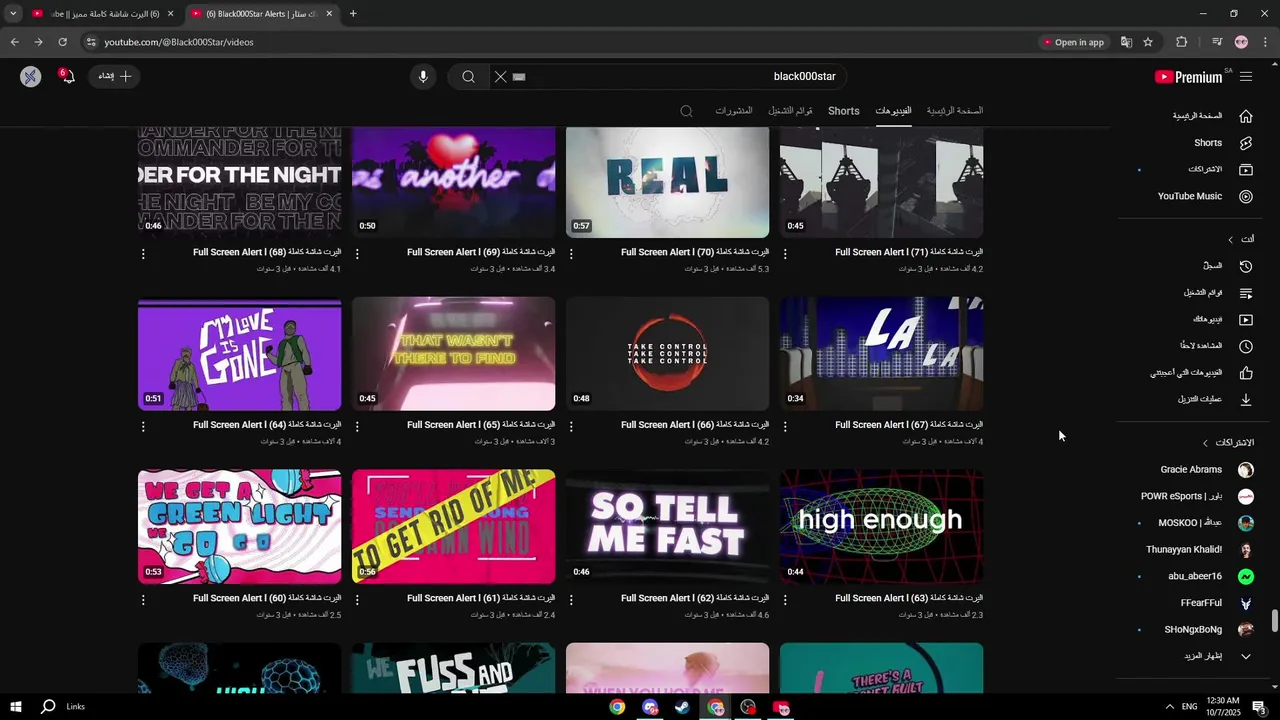Screen dimensions: 1280x720
Task: Open YouTube Music from the sidebar
Action: point(1204,196)
